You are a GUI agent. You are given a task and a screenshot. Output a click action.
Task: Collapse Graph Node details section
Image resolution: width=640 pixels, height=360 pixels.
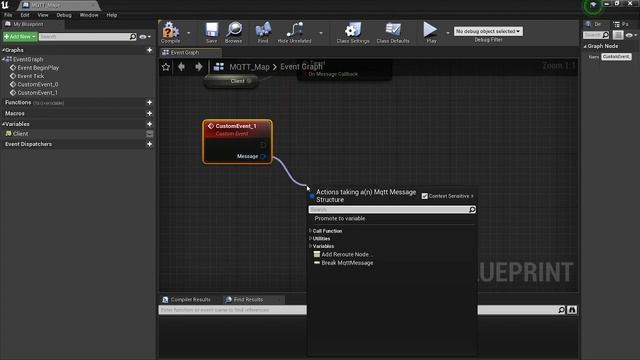pos(585,46)
